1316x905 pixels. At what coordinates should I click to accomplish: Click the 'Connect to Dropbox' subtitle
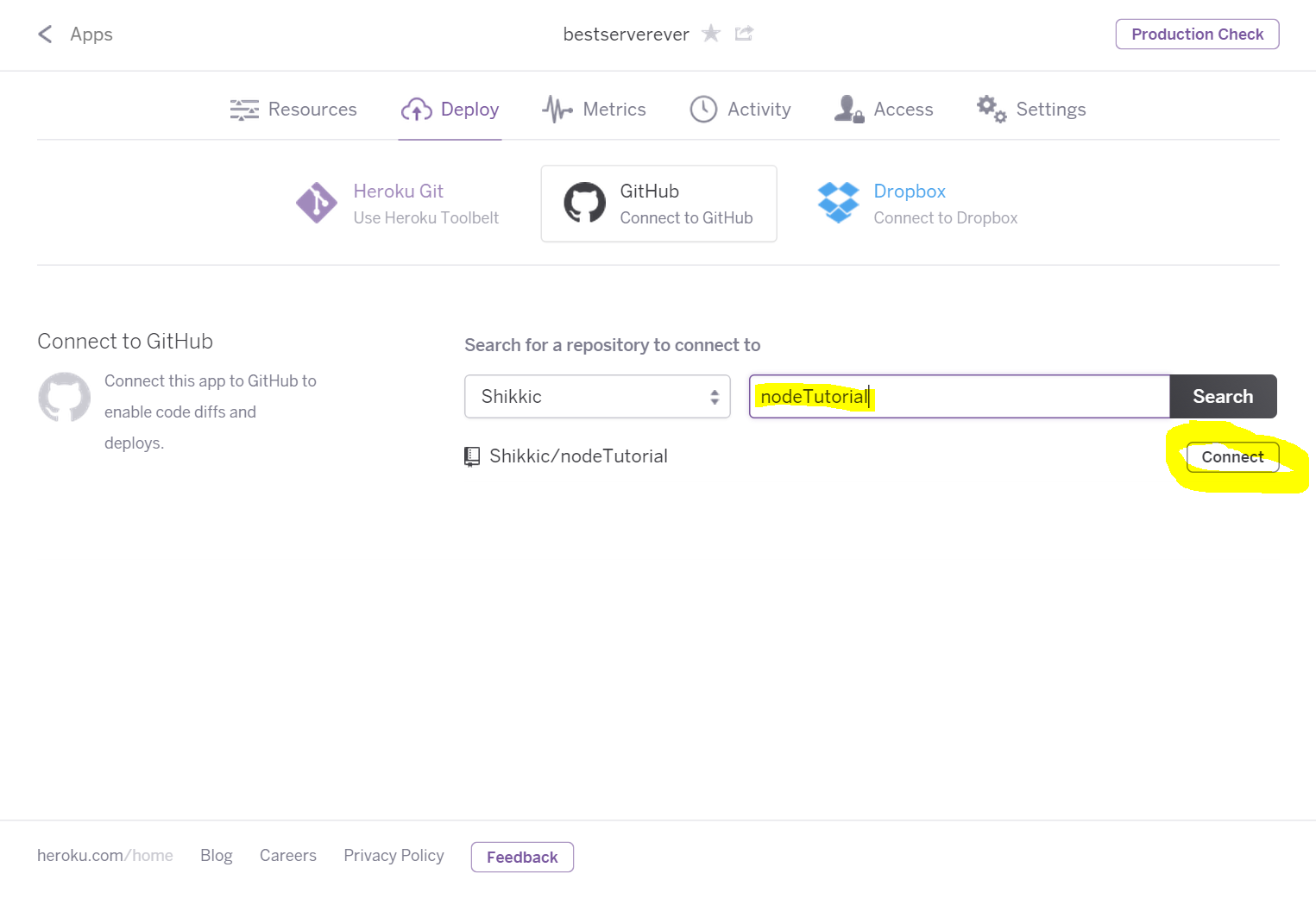coord(946,218)
